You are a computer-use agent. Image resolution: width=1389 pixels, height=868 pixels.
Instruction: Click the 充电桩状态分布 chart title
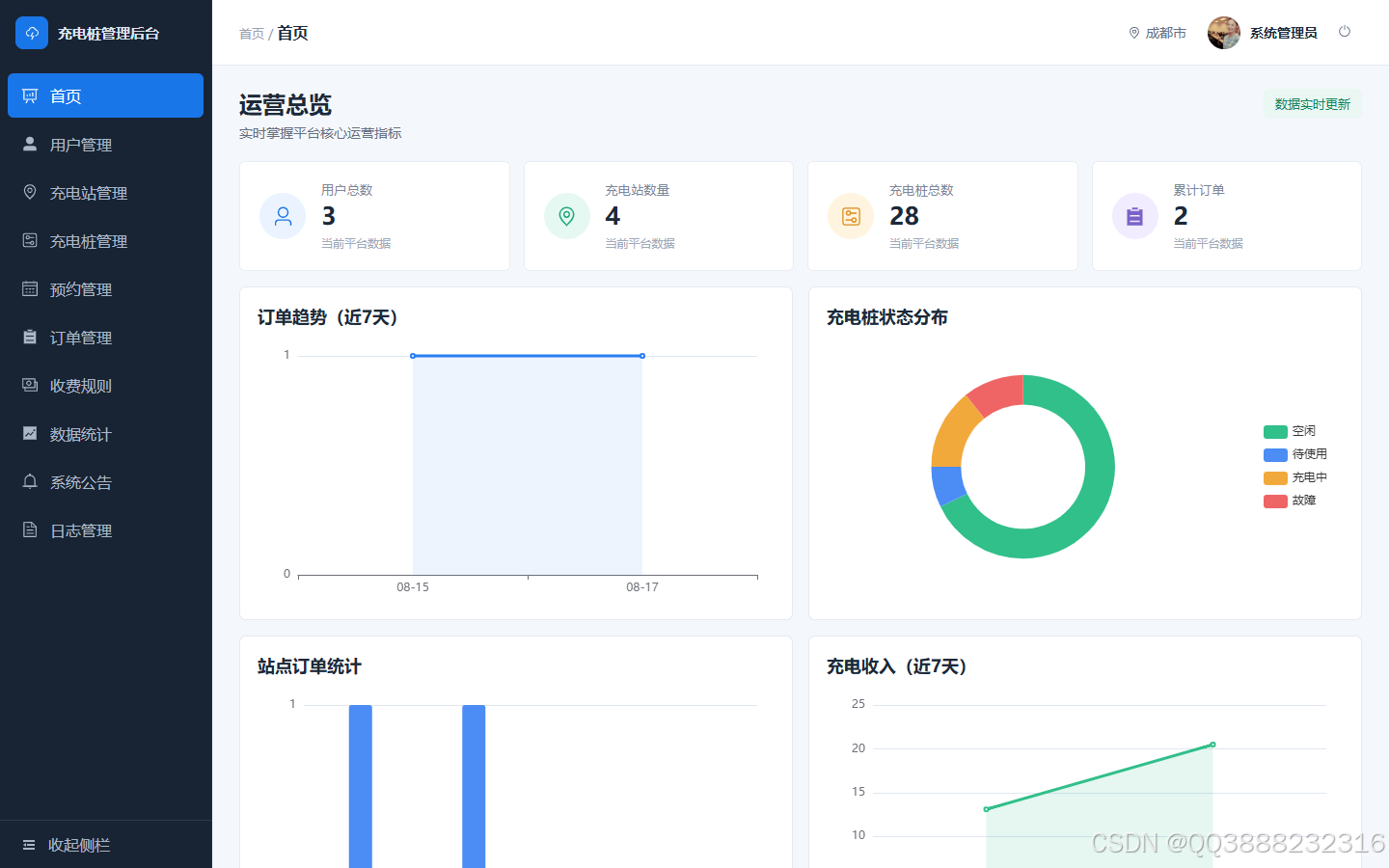coord(887,317)
